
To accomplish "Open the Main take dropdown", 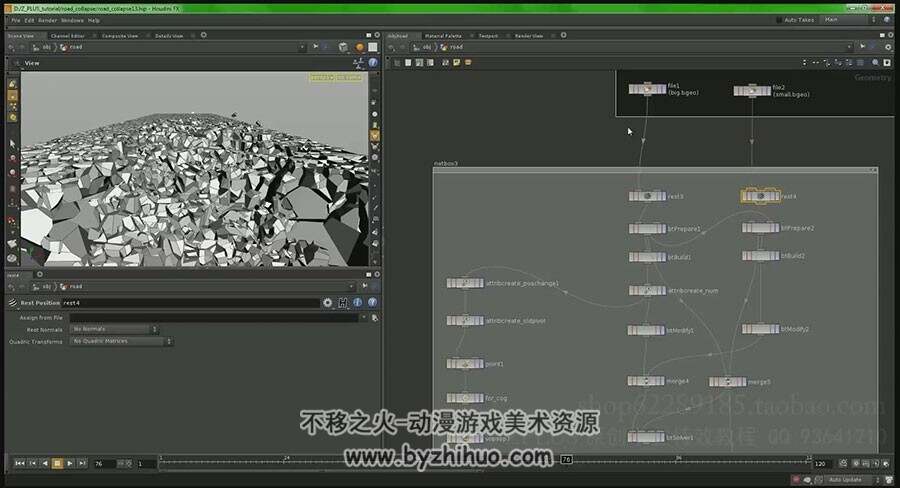I will 851,20.
